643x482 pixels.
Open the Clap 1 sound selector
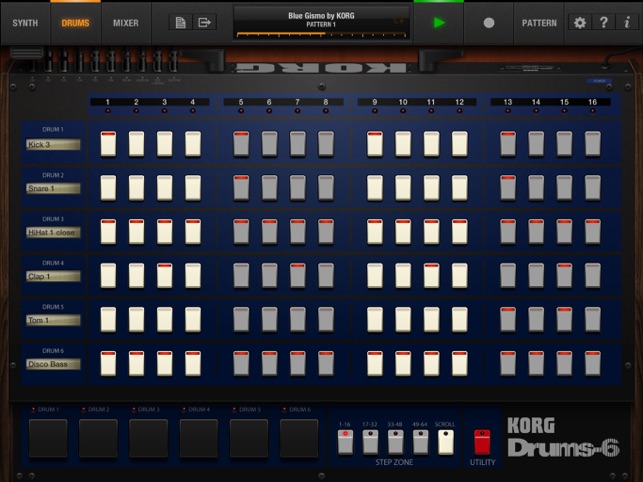click(53, 276)
